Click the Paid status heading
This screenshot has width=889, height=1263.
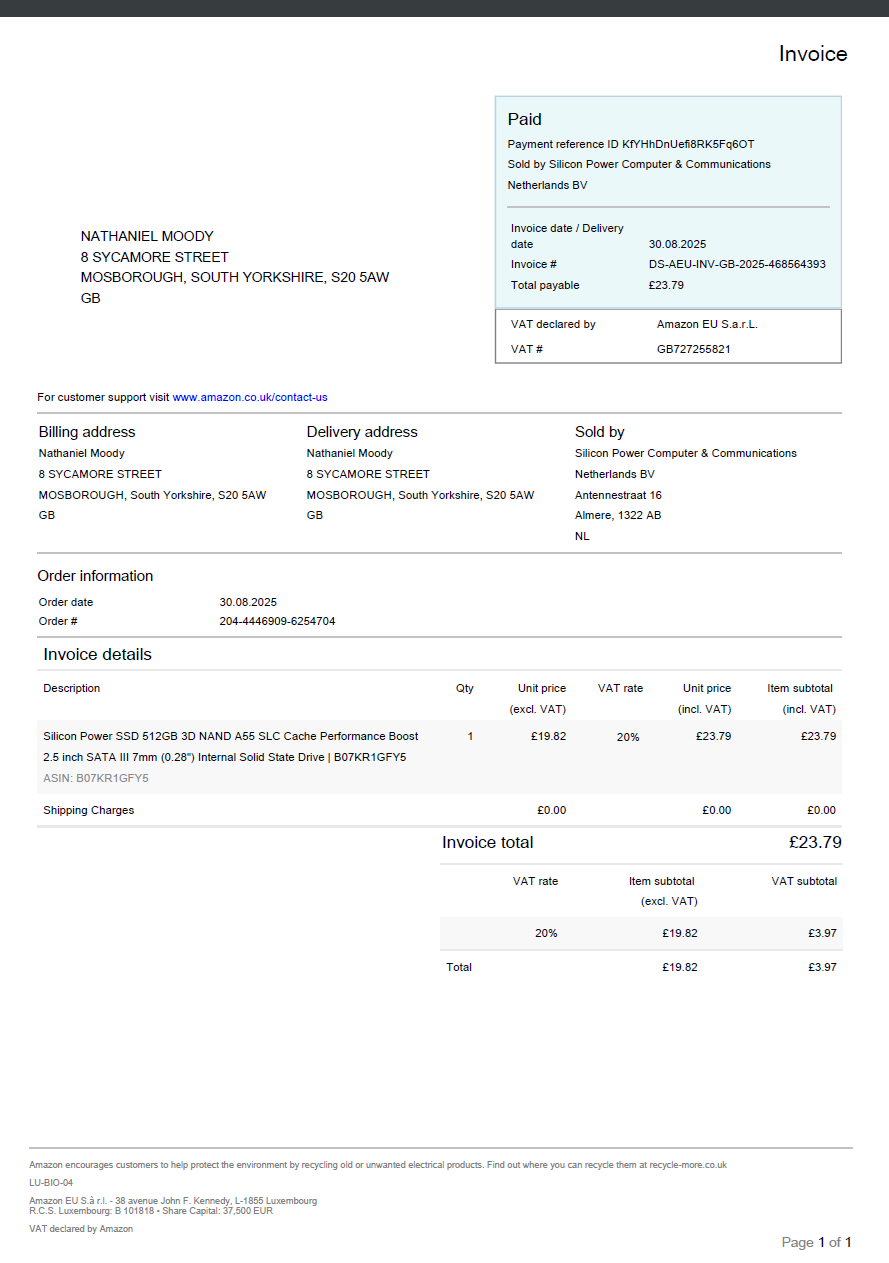click(x=524, y=119)
